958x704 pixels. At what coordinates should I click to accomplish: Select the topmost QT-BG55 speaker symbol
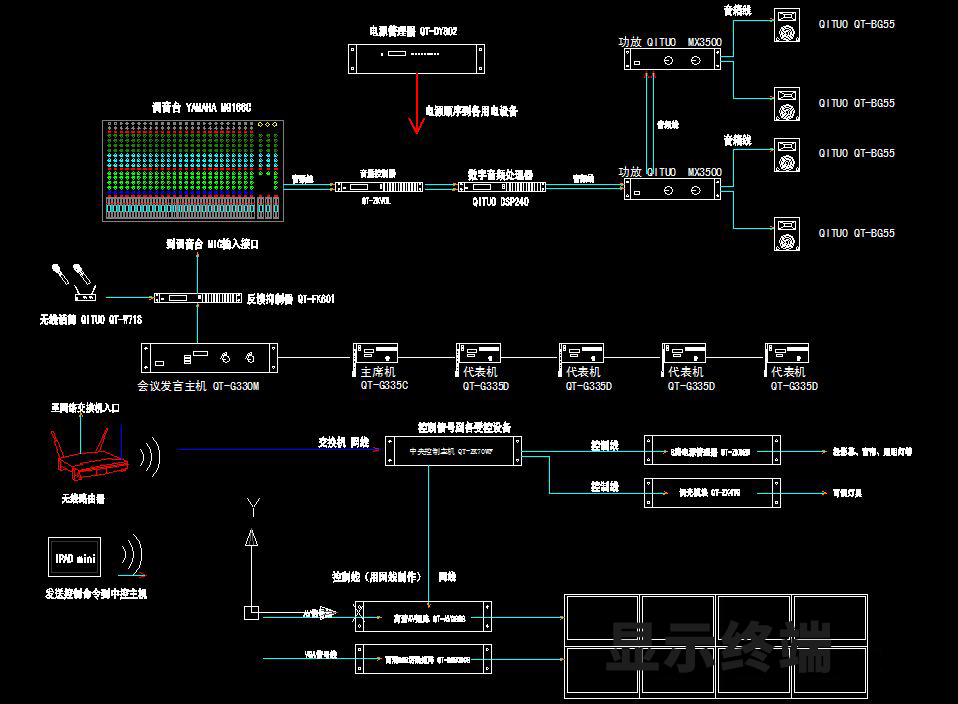[x=787, y=26]
